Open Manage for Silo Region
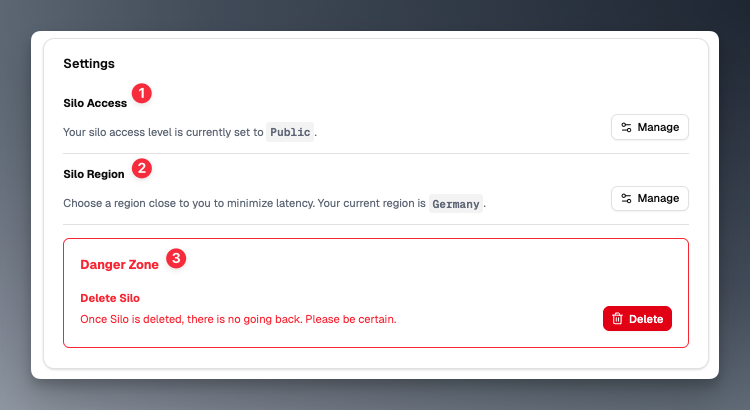Screen dimensions: 750x410 point(650,198)
